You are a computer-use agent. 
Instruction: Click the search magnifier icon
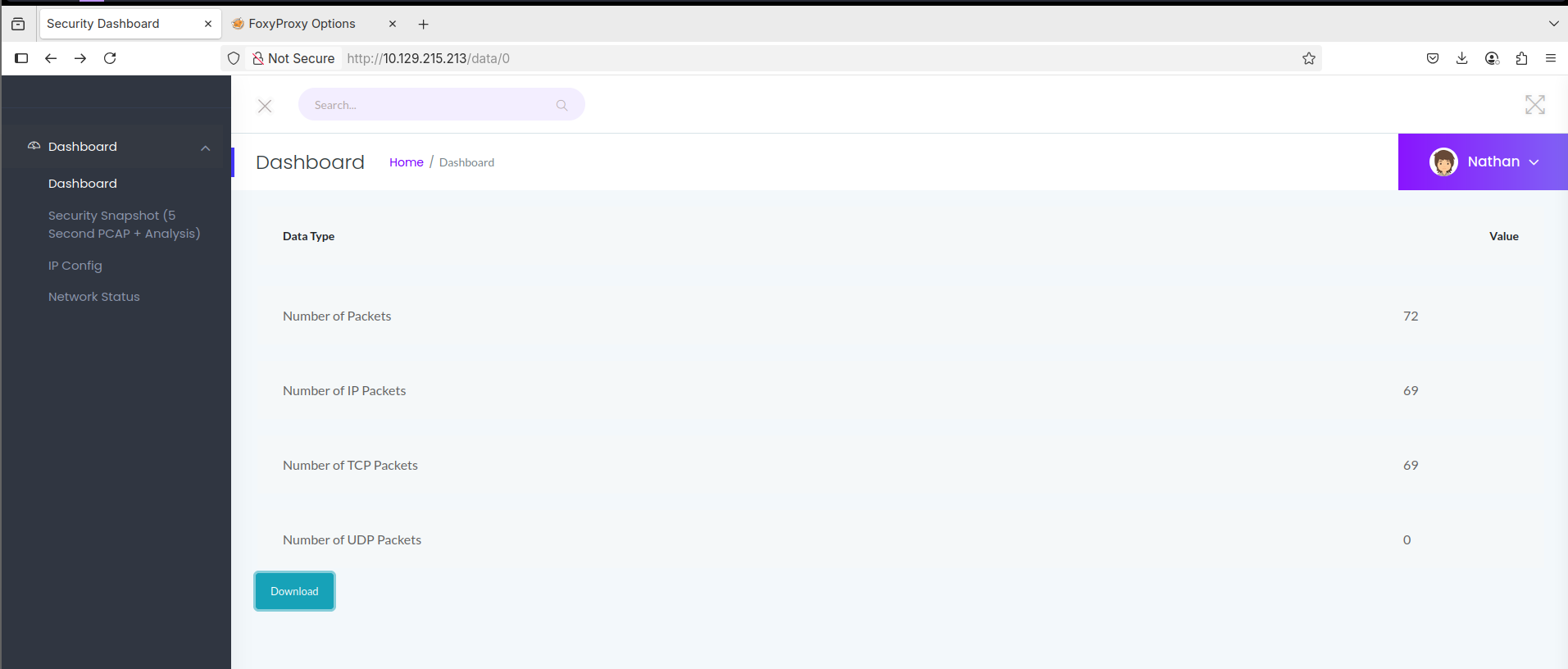[561, 105]
